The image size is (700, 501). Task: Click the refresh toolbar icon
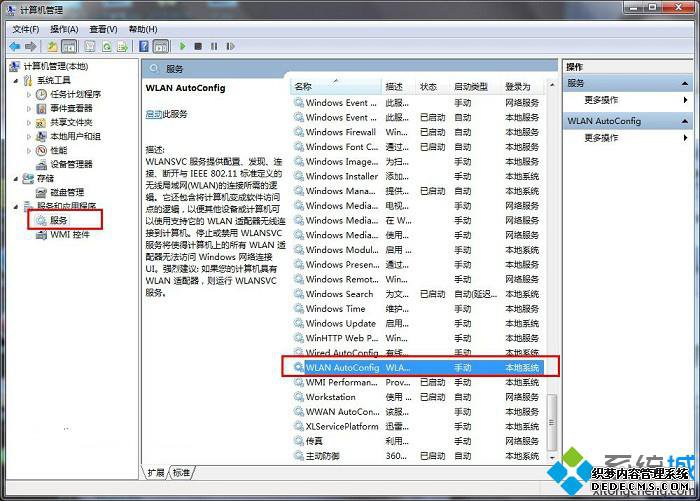click(107, 46)
